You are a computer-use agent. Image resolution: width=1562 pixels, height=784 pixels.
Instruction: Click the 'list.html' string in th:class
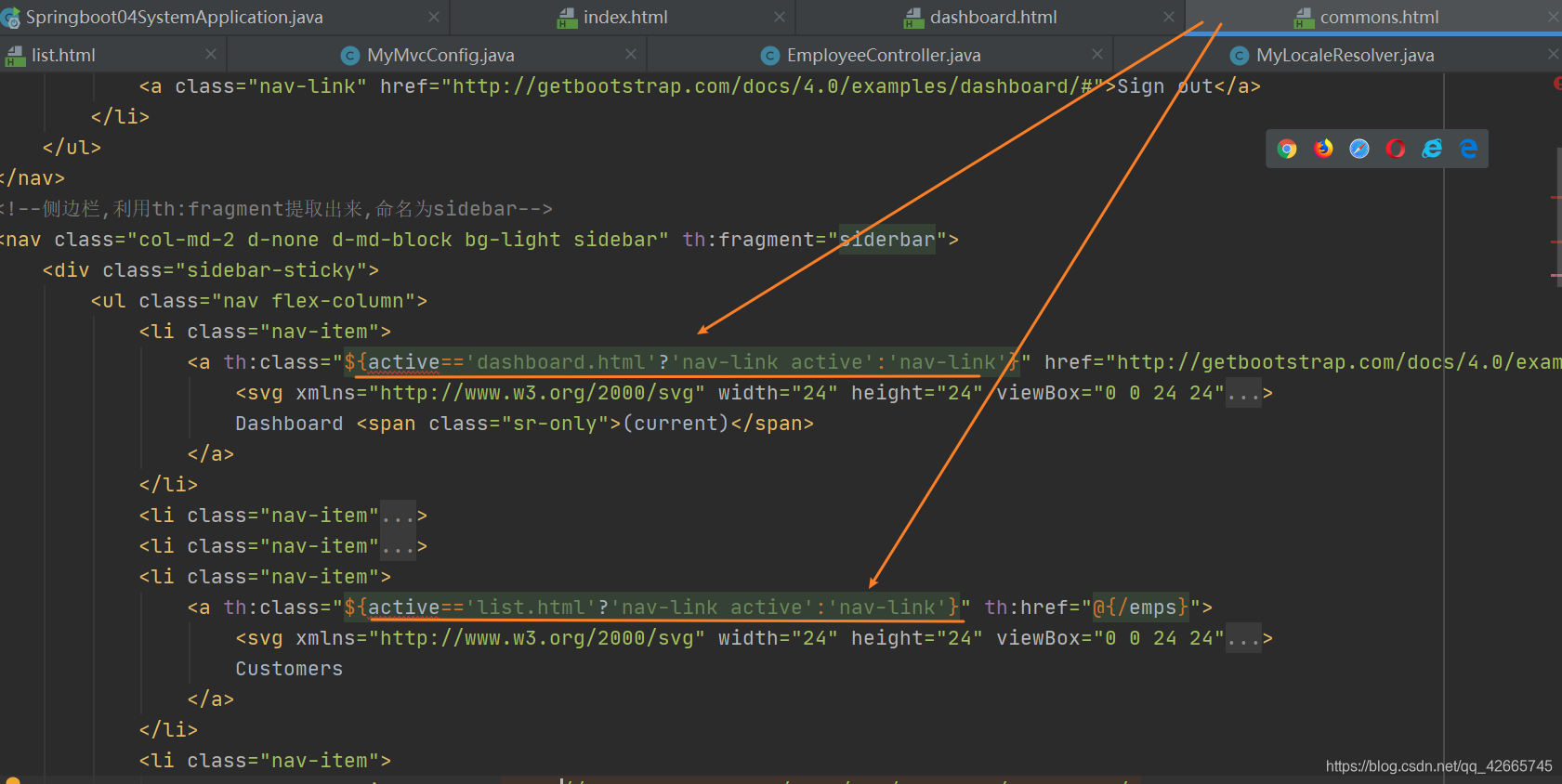[531, 608]
